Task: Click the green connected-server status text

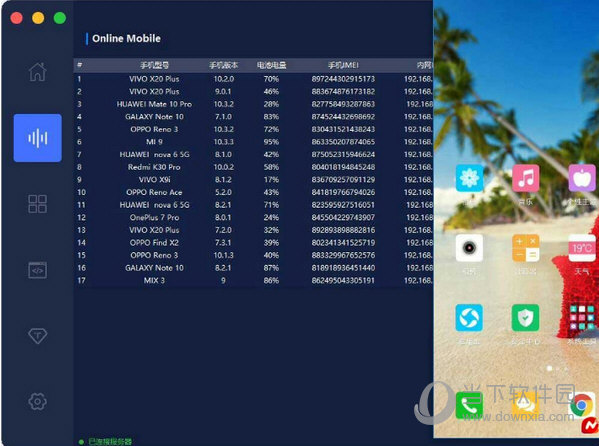Action: coord(110,441)
